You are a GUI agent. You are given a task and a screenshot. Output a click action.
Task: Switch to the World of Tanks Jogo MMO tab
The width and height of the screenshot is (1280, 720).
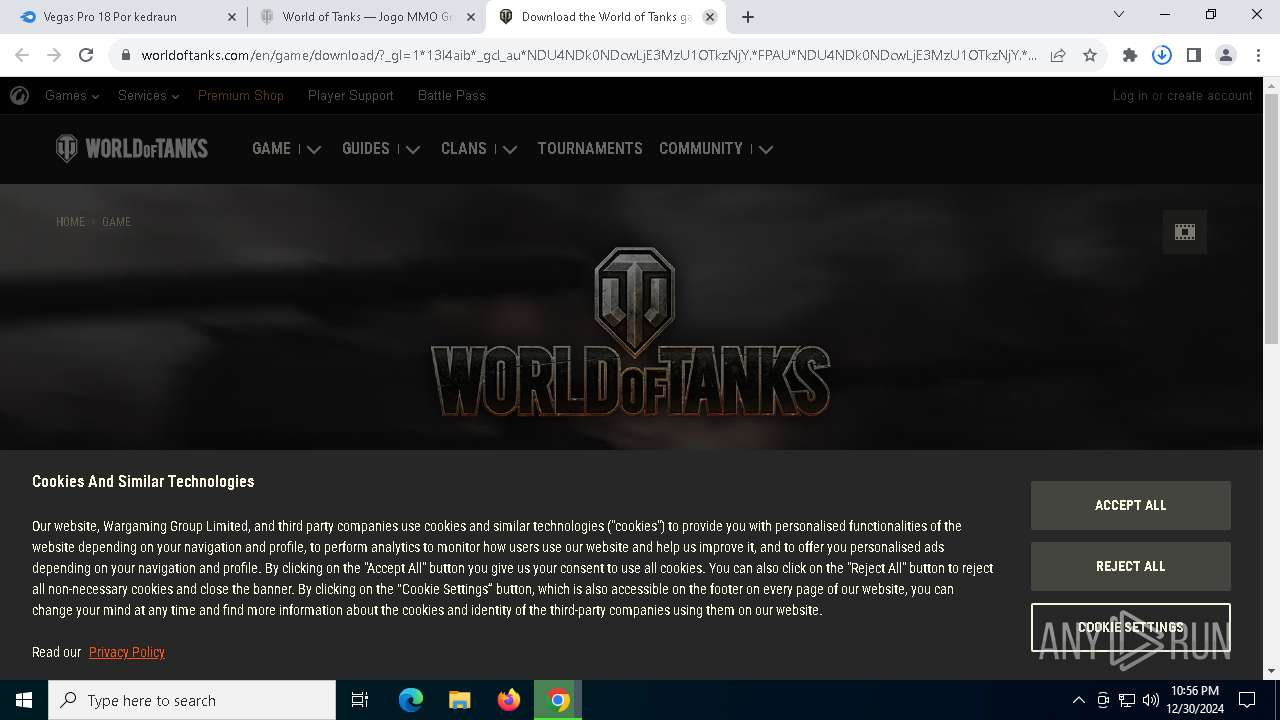point(368,17)
